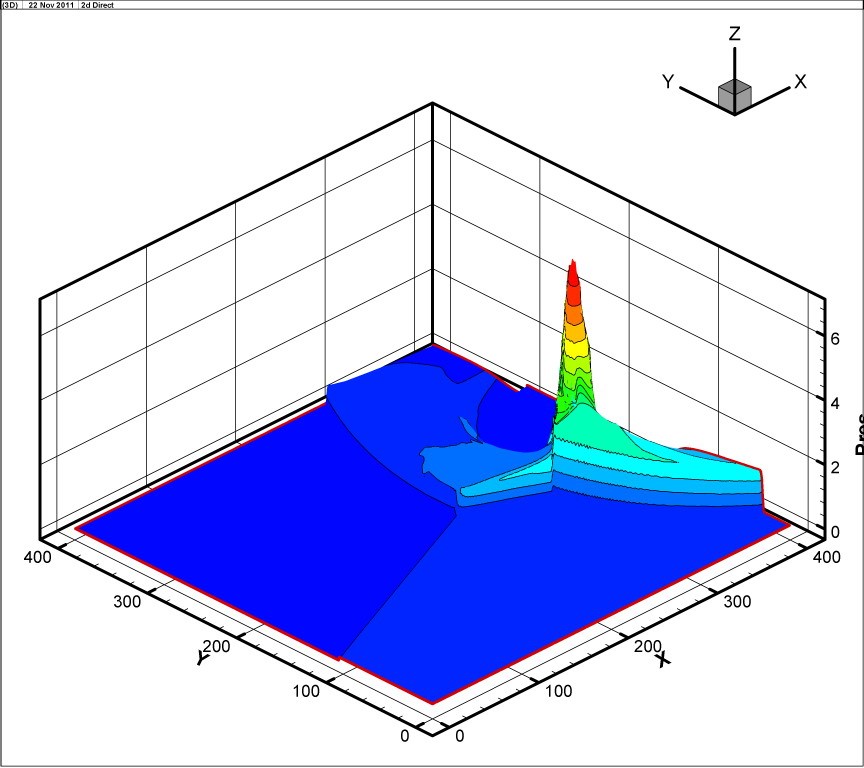
Task: Select the Y label on orientation axes
Action: 668,82
